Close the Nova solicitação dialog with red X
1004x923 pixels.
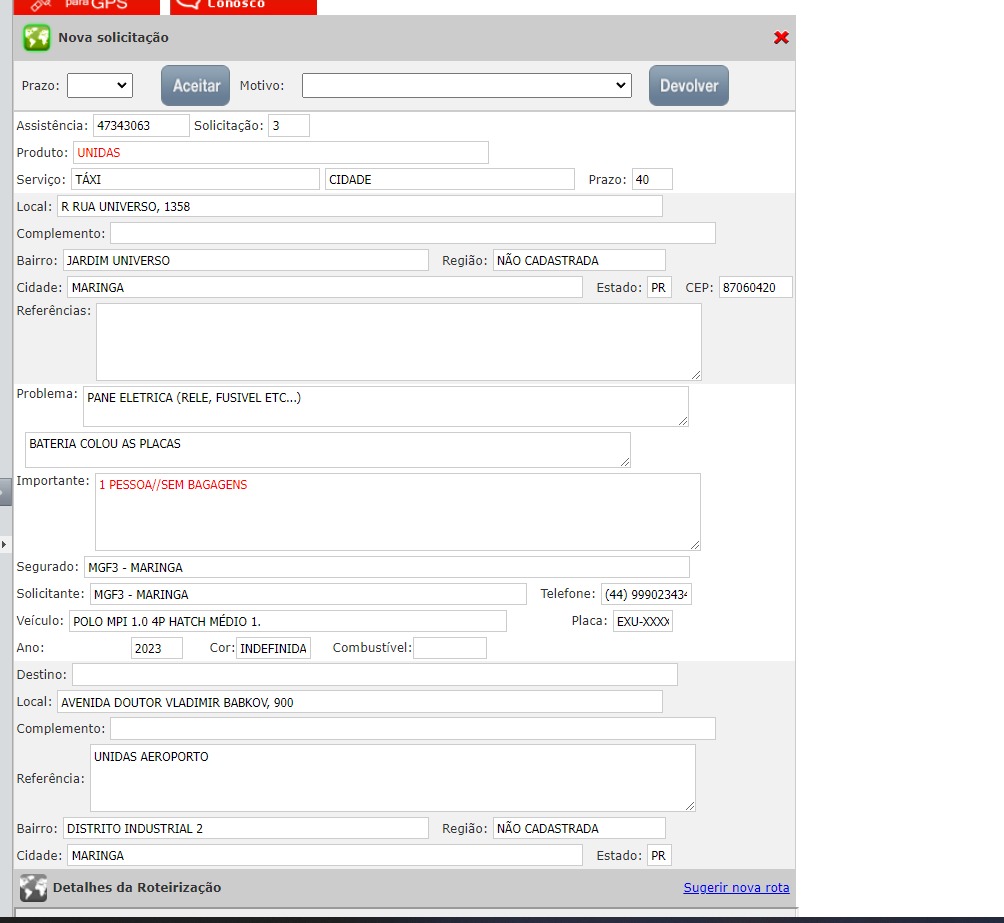tap(781, 38)
